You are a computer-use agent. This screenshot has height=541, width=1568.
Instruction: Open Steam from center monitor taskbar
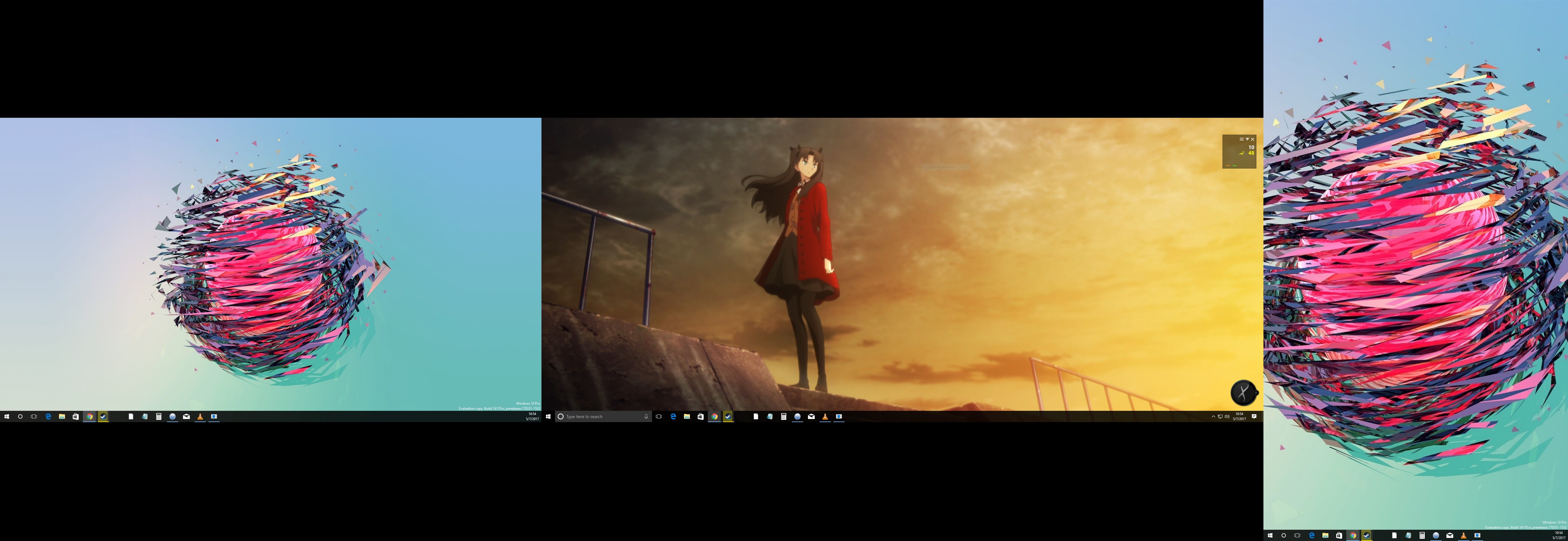(x=728, y=416)
